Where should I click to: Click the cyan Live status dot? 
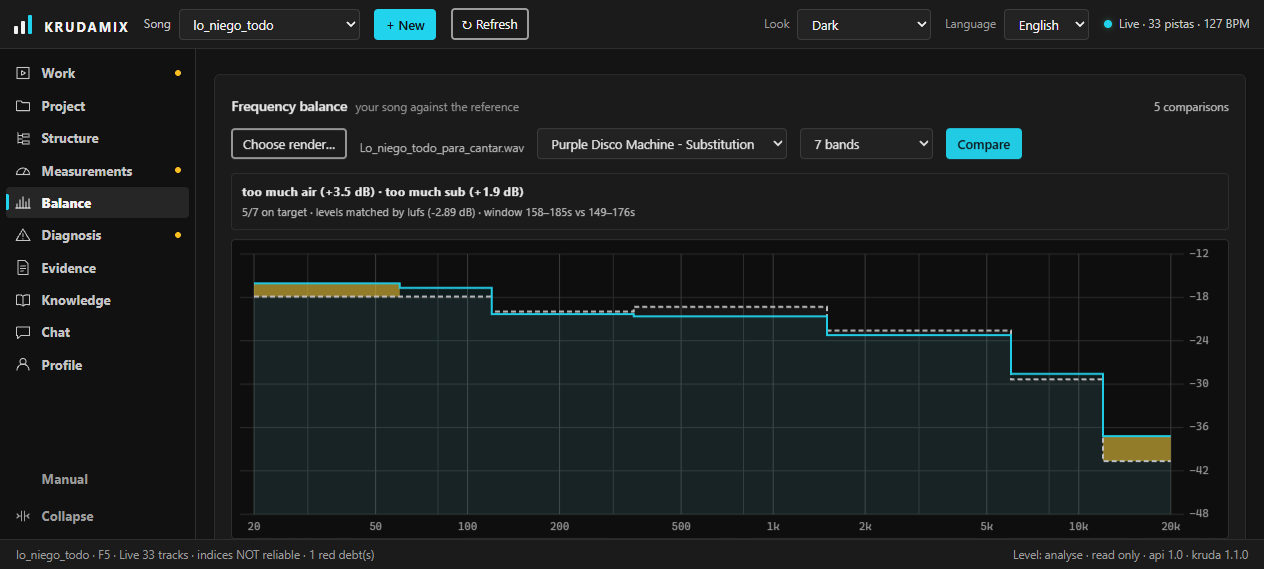[x=1107, y=24]
